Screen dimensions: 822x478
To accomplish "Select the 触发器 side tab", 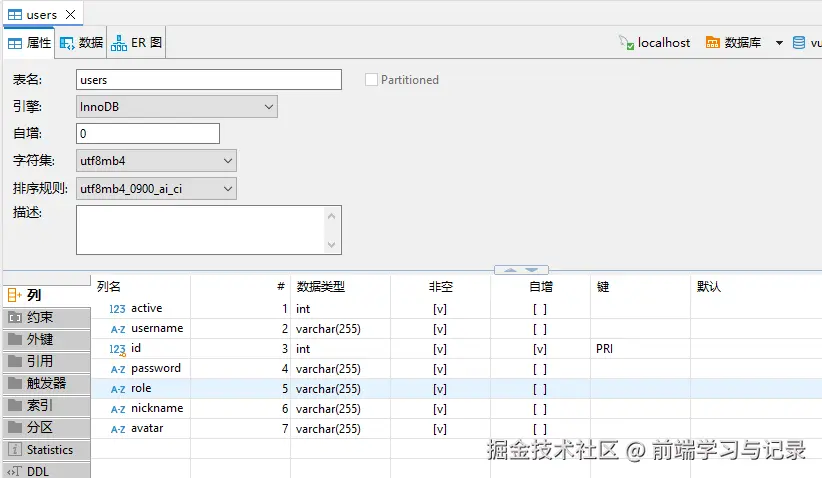I will [x=47, y=383].
